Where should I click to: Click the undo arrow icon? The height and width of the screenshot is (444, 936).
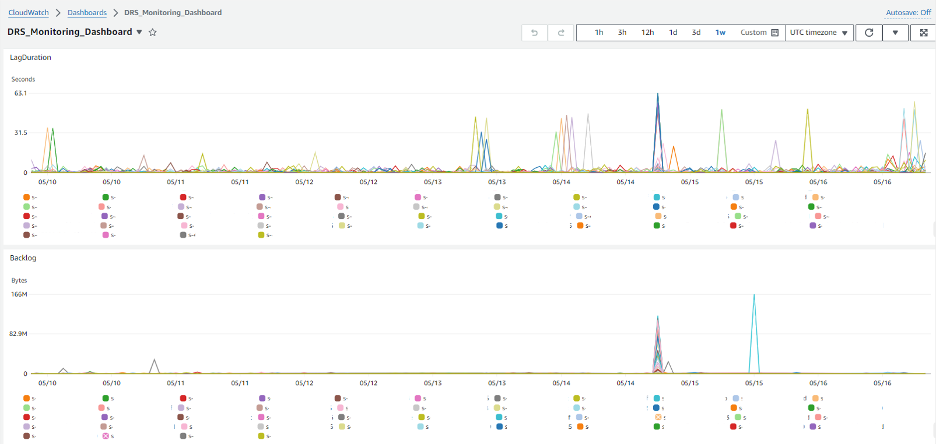pos(535,33)
